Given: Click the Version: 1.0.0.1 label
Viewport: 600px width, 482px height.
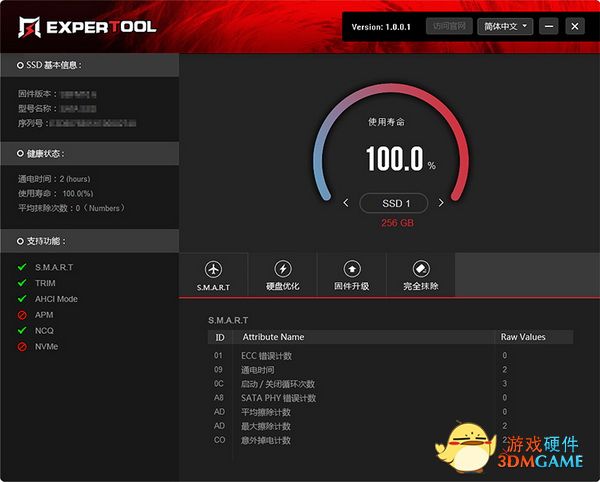Looking at the screenshot, I should coord(381,27).
